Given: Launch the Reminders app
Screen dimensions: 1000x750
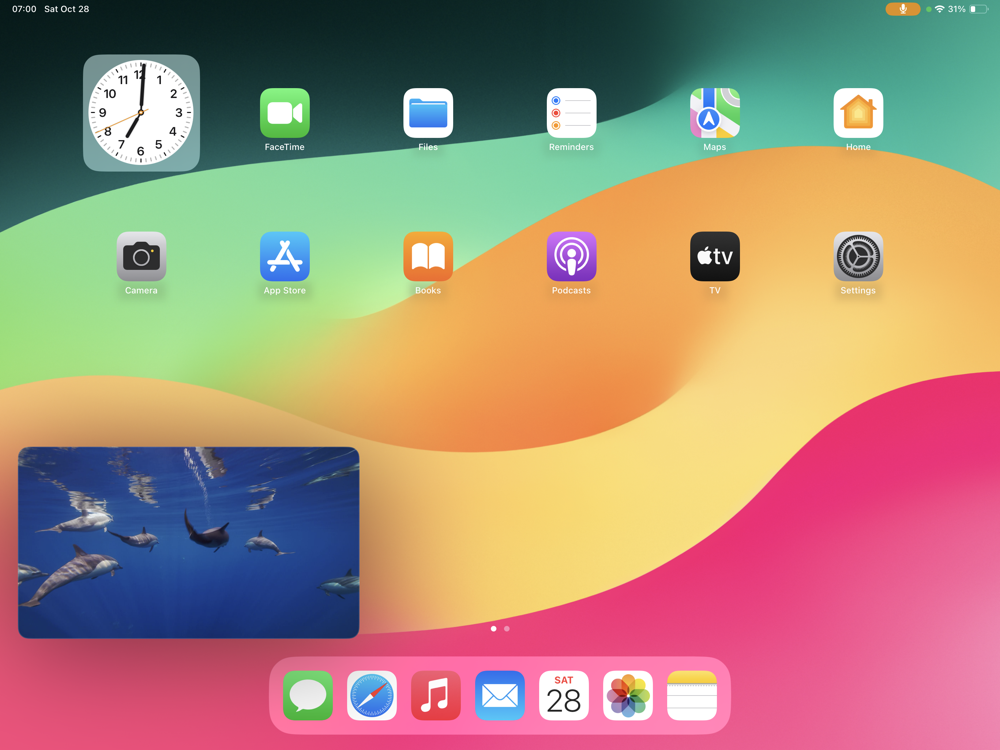Looking at the screenshot, I should click(x=571, y=113).
